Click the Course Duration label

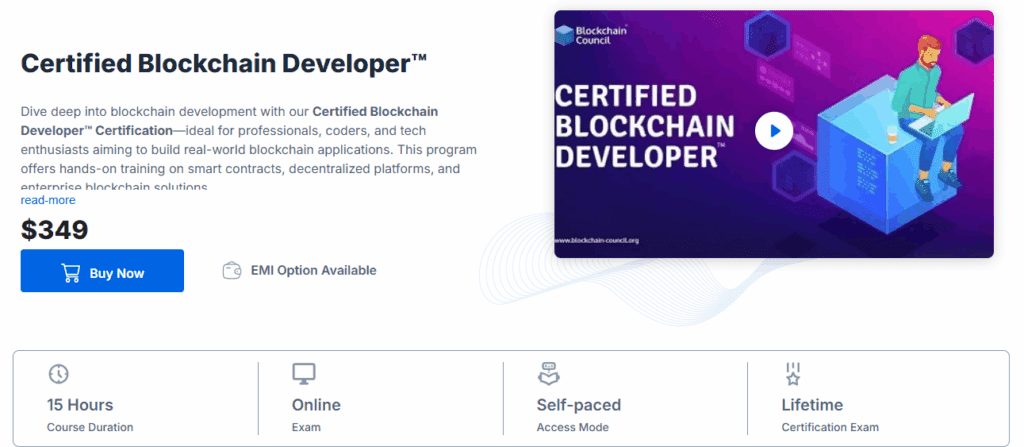[x=90, y=427]
